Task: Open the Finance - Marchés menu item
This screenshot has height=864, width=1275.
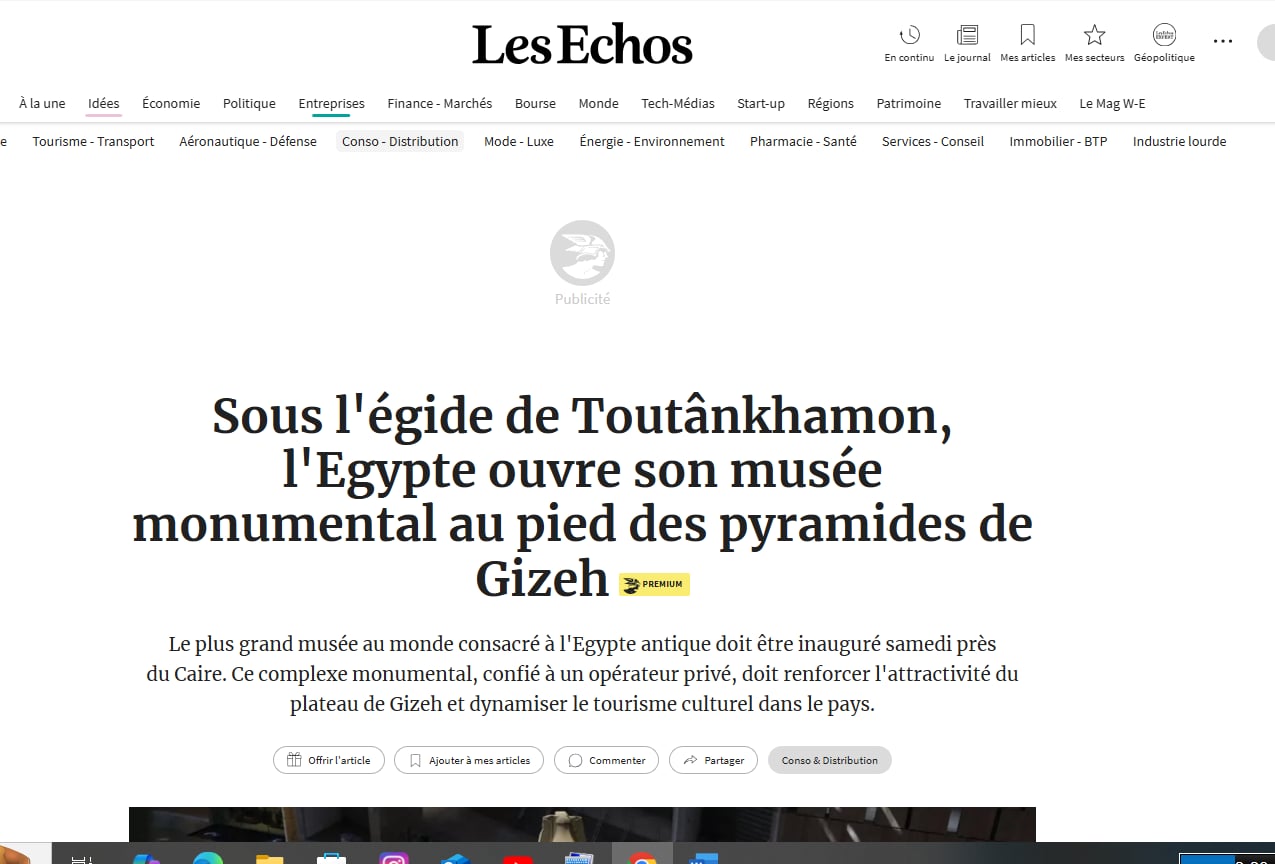Action: (x=440, y=103)
